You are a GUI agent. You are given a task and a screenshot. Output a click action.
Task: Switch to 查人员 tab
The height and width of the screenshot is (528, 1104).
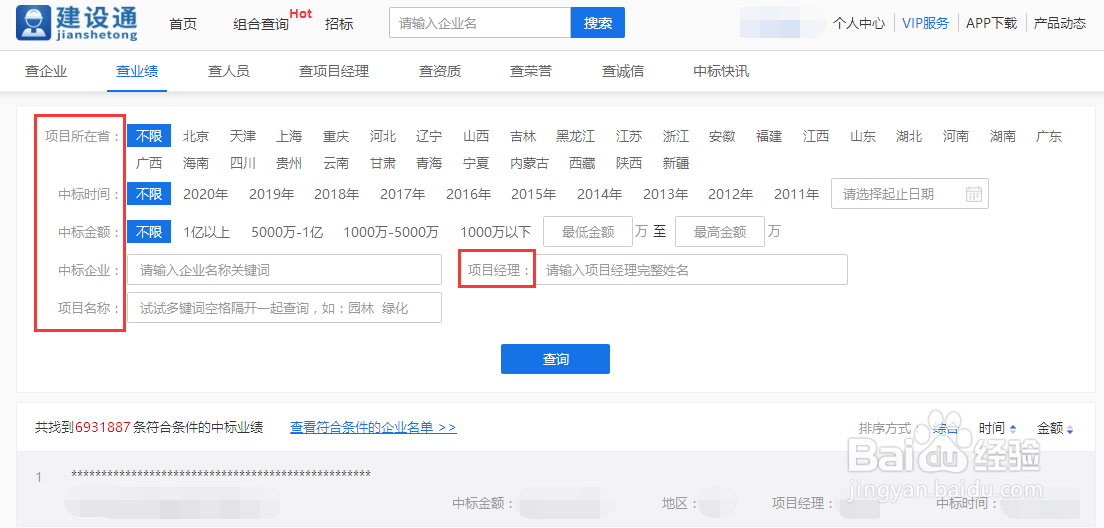229,71
